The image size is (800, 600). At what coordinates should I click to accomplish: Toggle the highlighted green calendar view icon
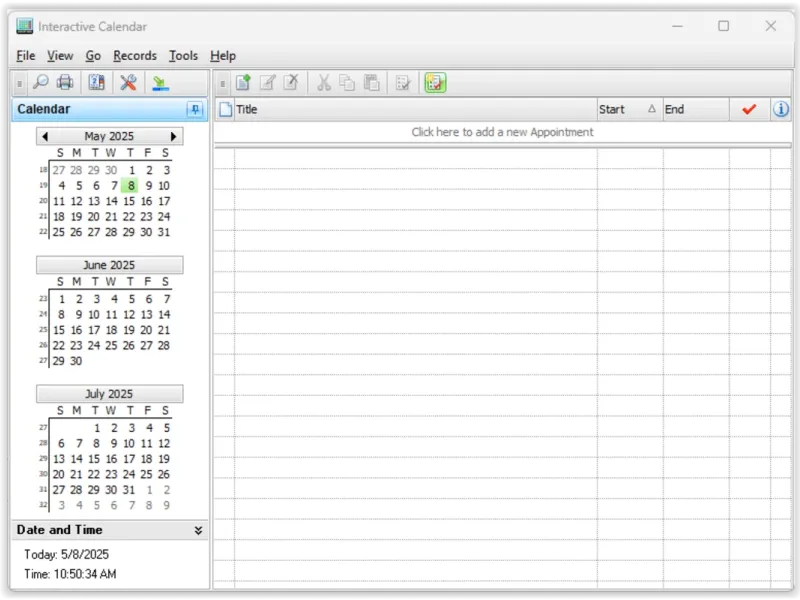(x=435, y=83)
